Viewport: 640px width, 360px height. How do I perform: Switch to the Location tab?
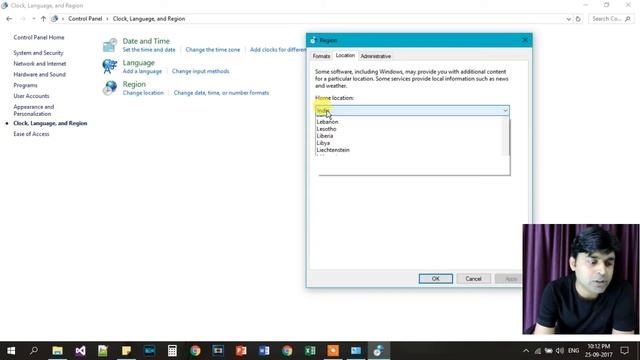[345, 55]
